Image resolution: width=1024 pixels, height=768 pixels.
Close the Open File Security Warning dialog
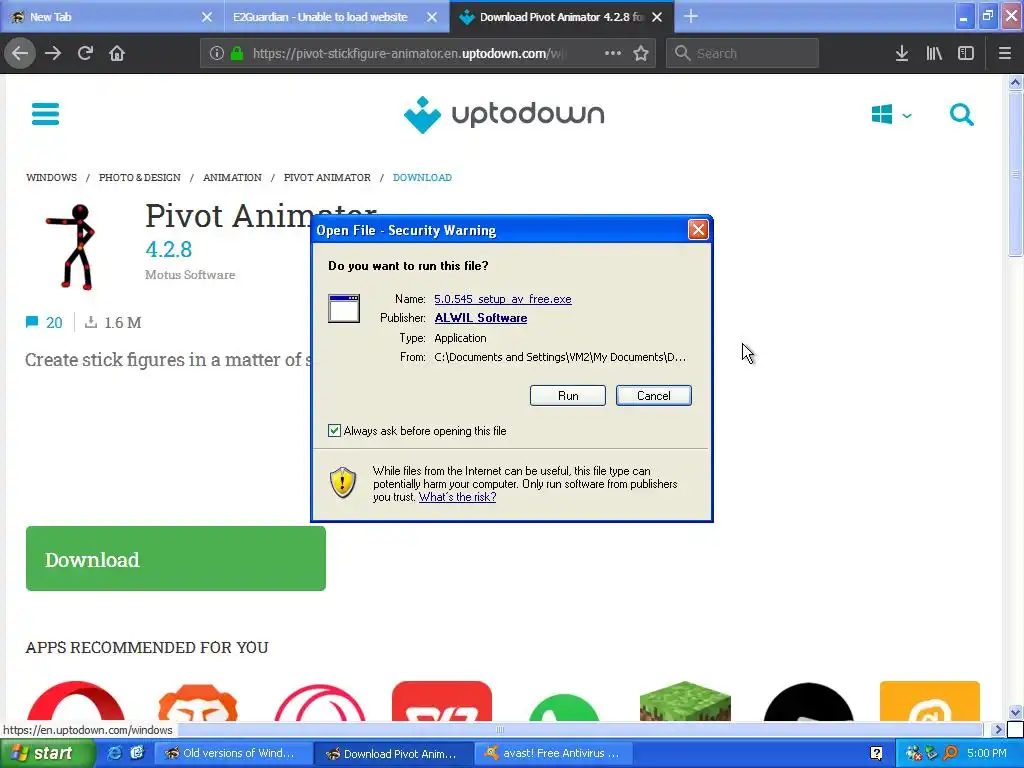(698, 229)
